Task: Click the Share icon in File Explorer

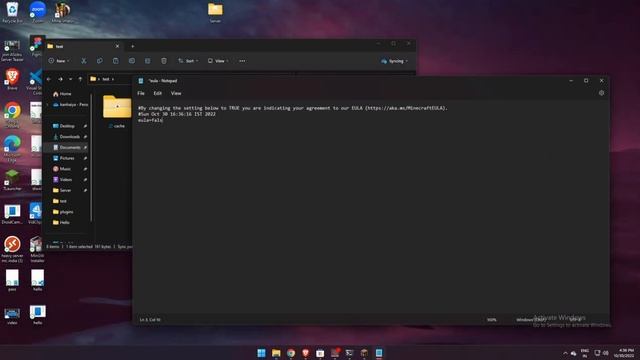Action: point(147,61)
